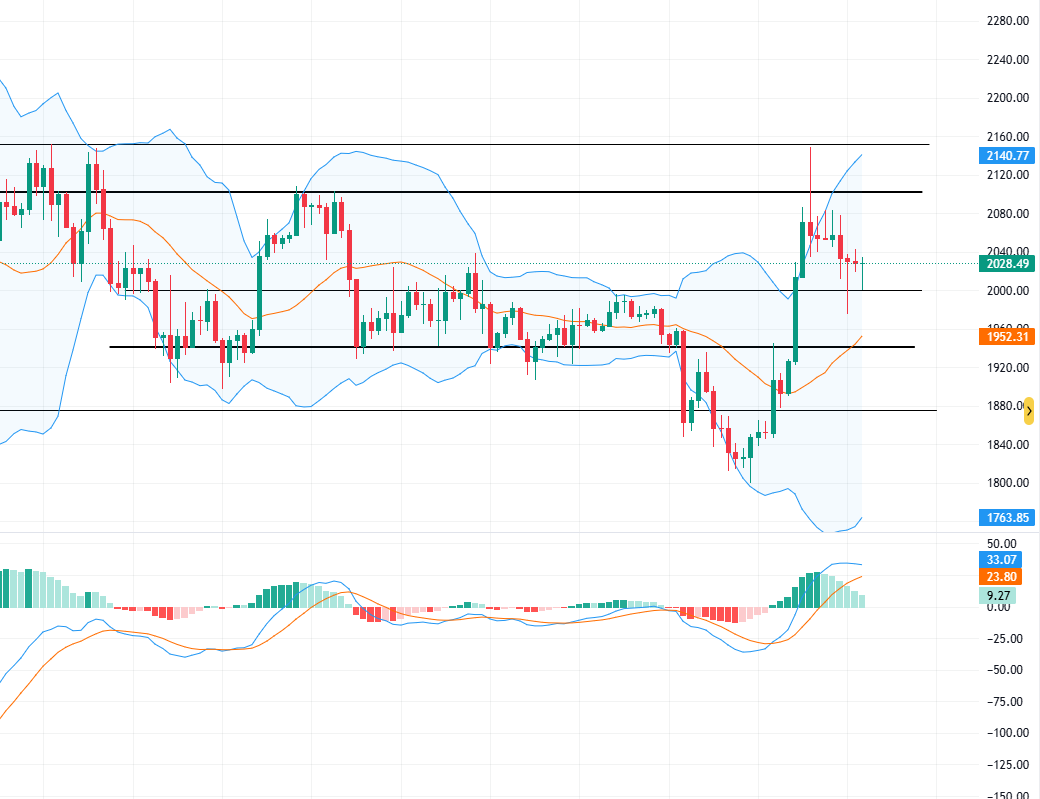Select the orange 1952.31 moving average label
This screenshot has height=799, width=1040.
pos(1007,337)
